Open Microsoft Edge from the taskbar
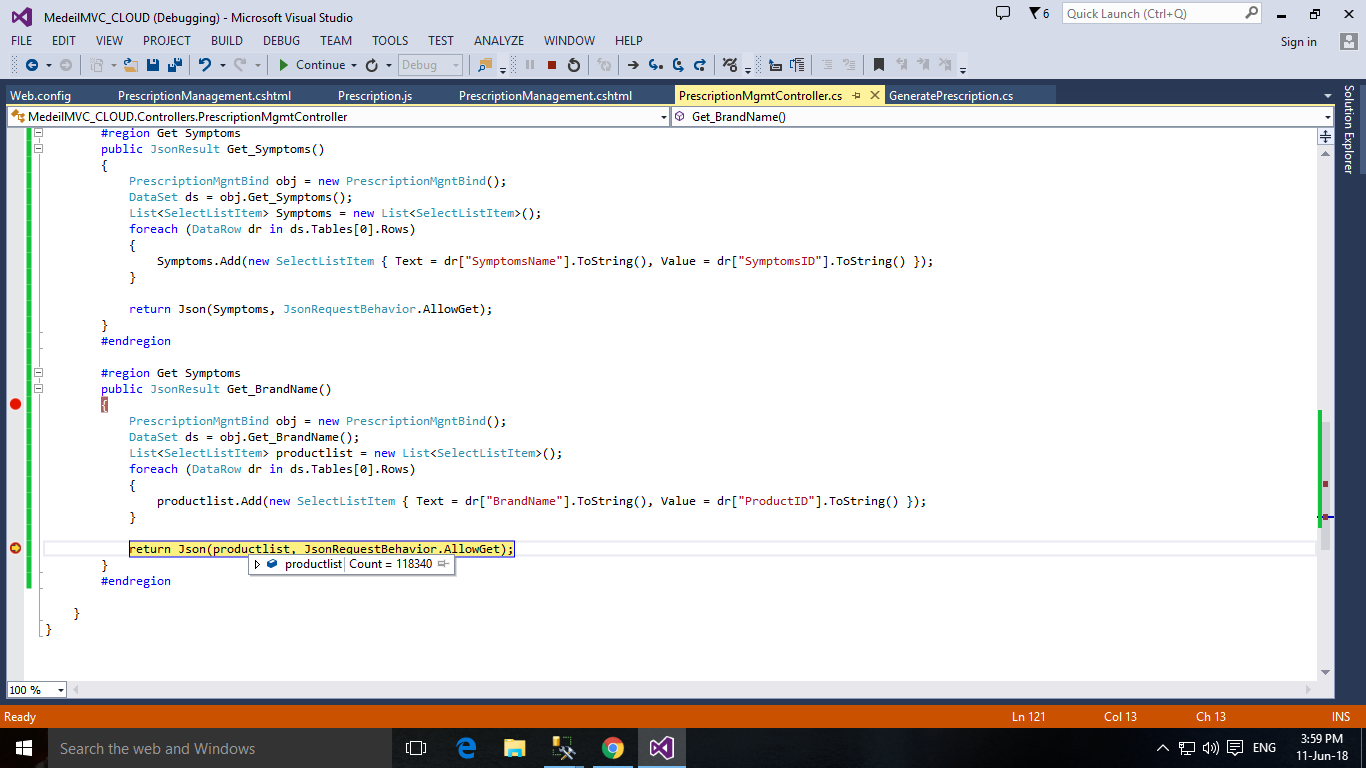 [466, 748]
